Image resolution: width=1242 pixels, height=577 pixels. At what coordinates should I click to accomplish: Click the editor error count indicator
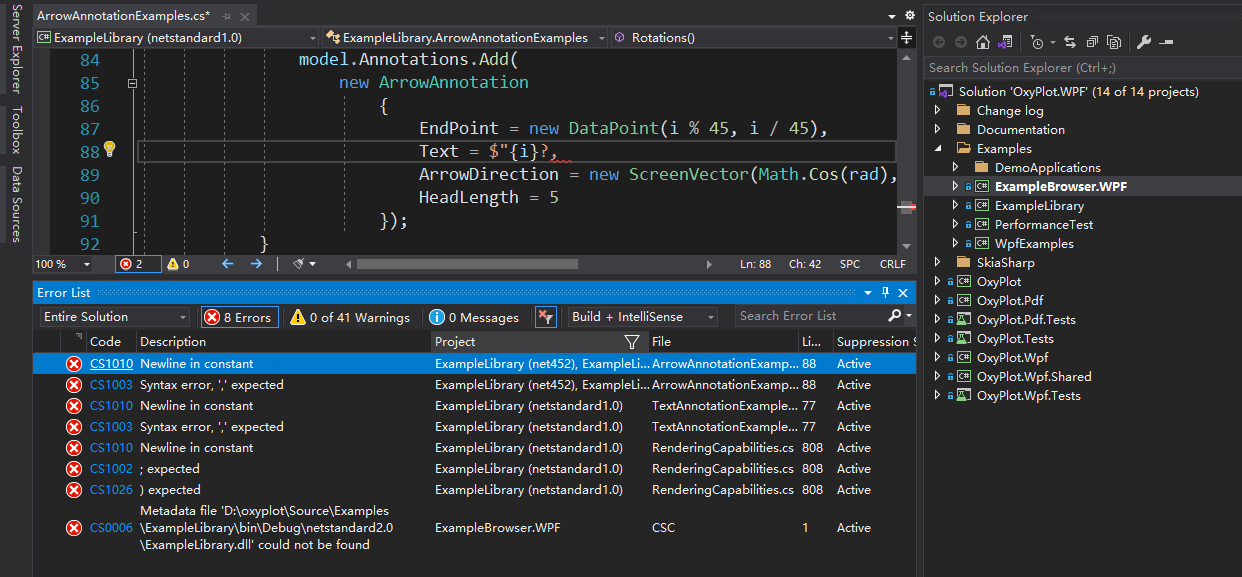137,264
